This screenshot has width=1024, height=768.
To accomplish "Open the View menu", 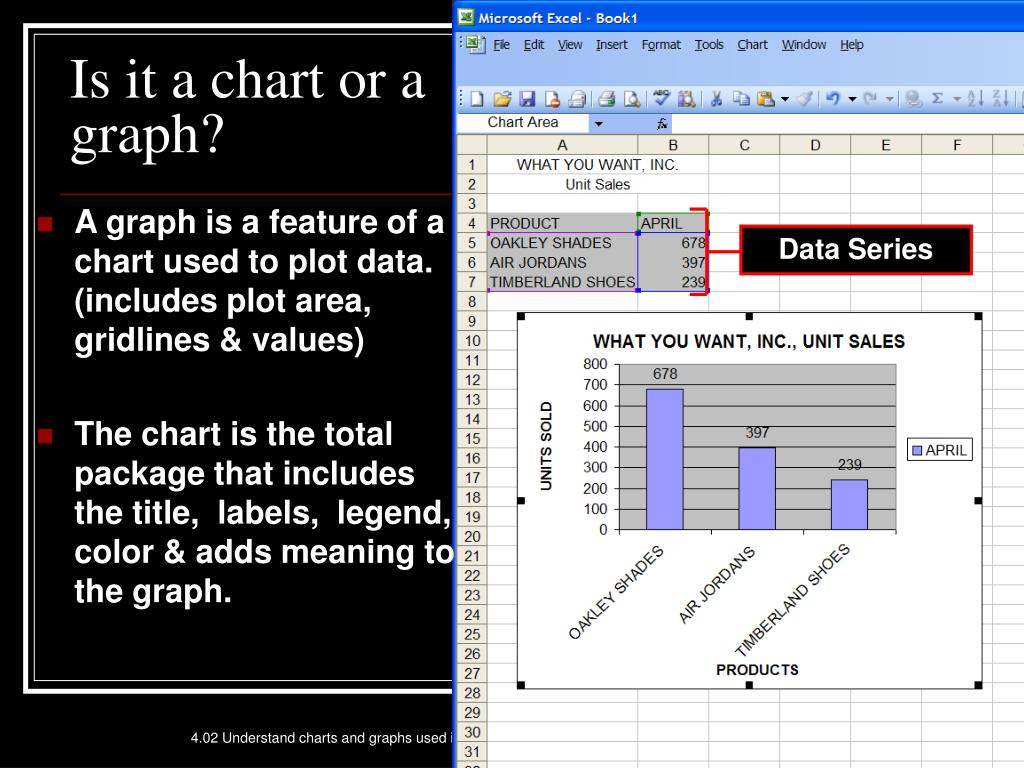I will (569, 44).
